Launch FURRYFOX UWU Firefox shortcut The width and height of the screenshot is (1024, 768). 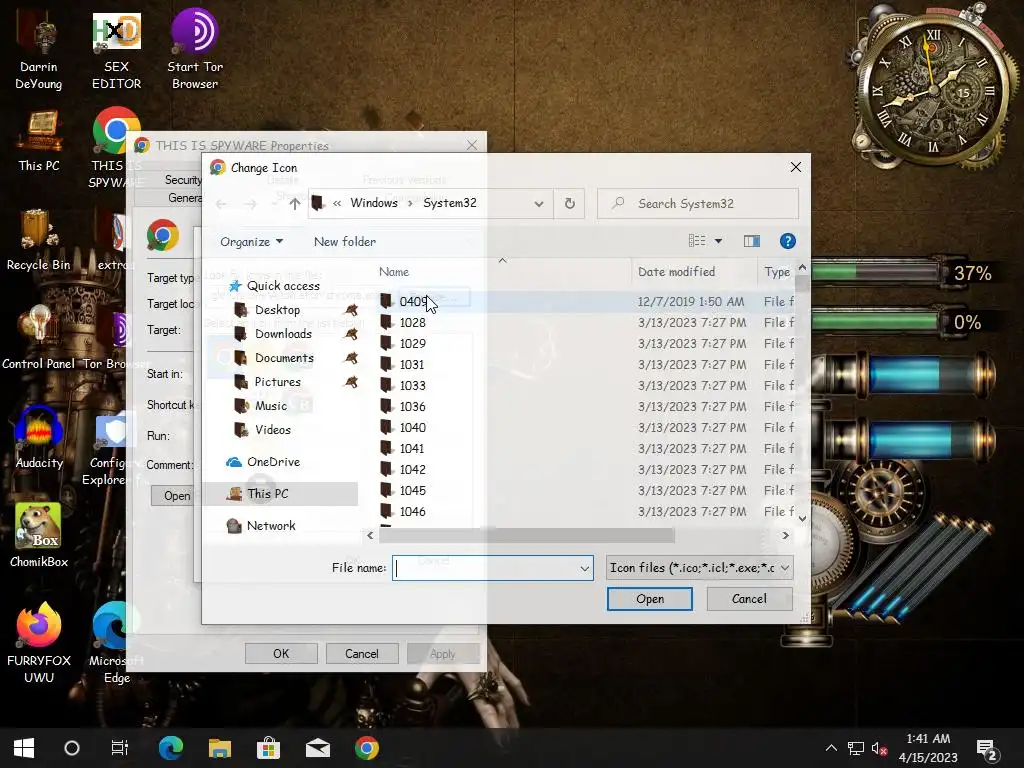point(39,643)
